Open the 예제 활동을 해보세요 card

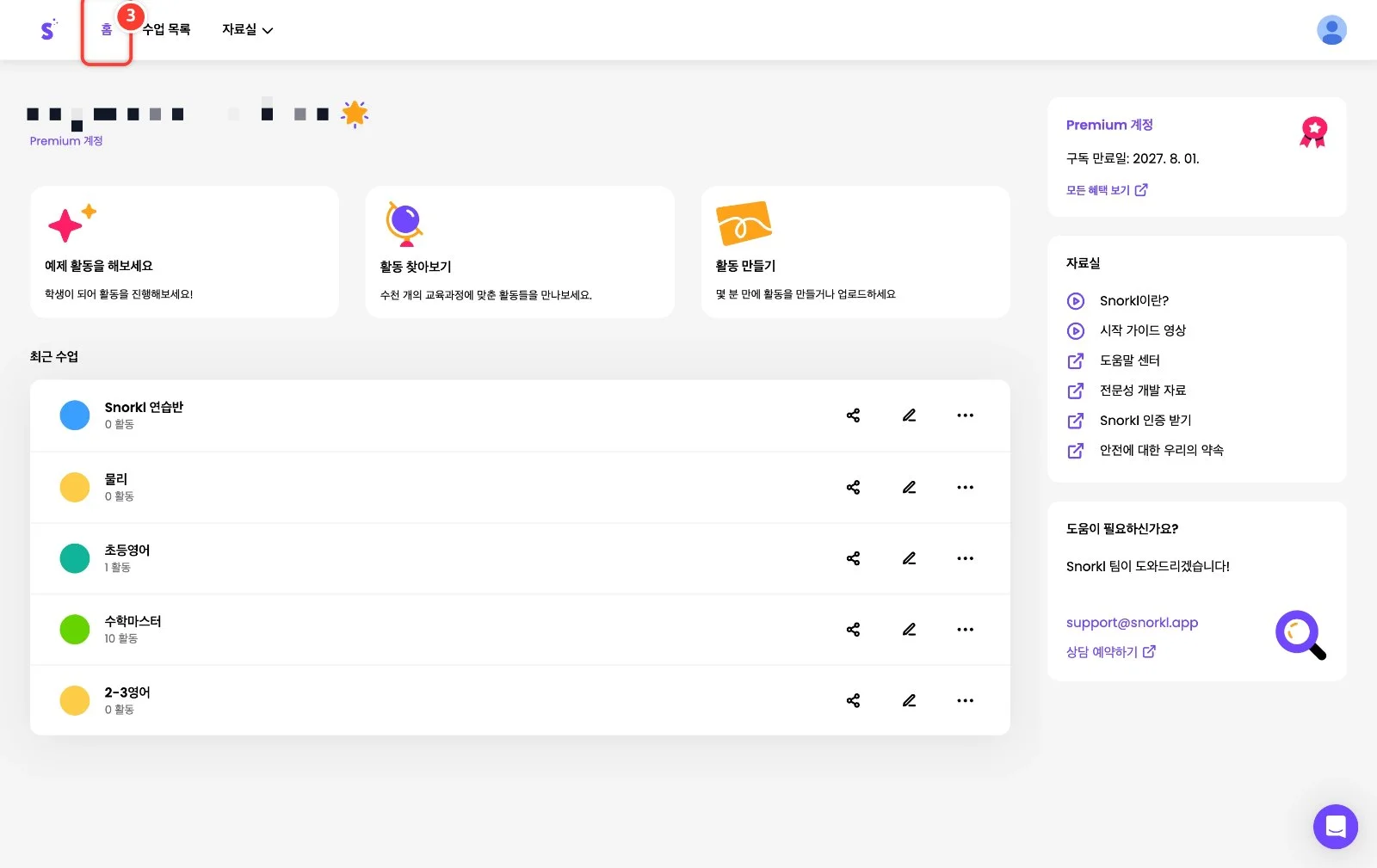click(x=184, y=252)
